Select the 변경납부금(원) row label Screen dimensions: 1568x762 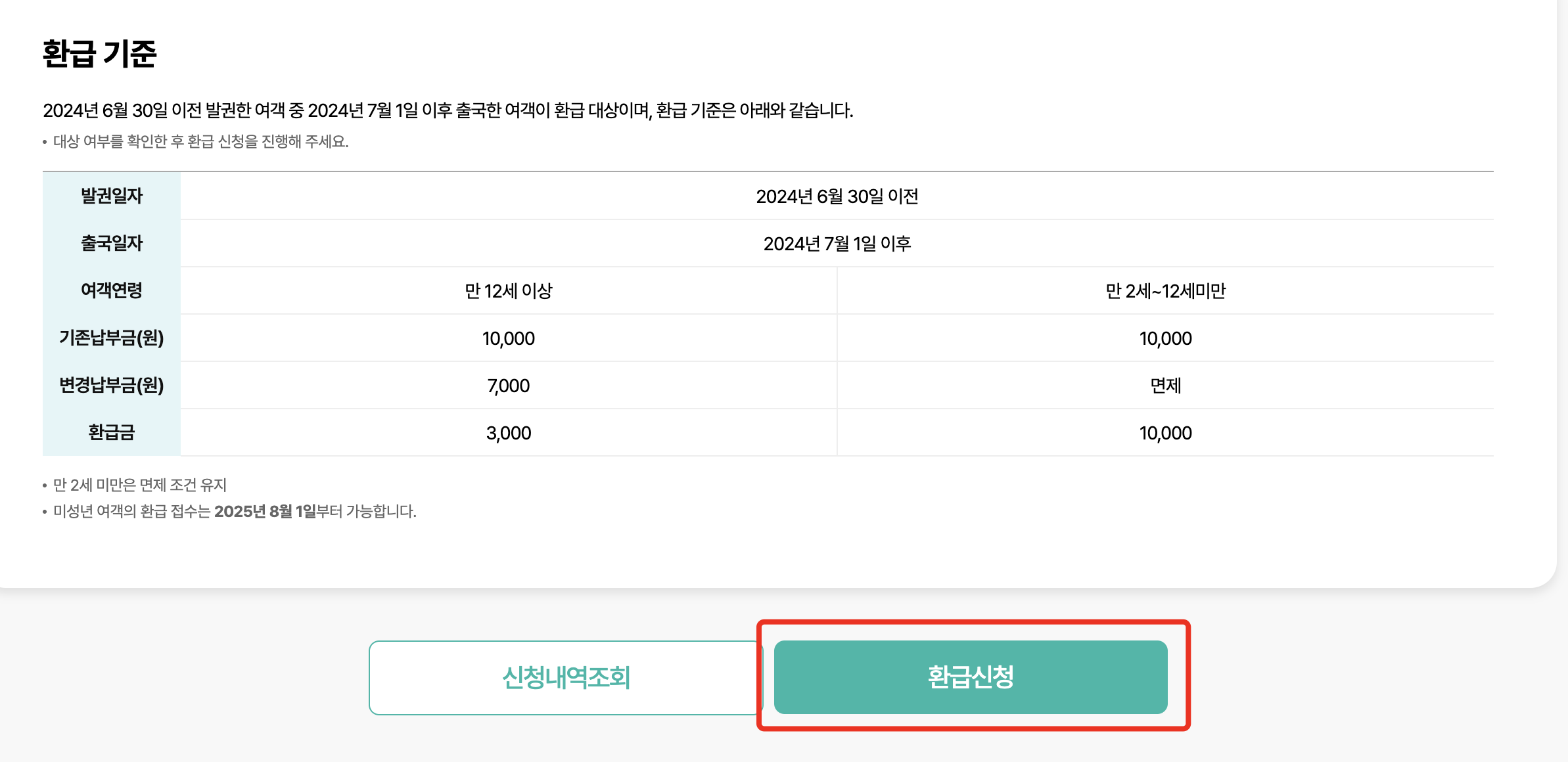(x=111, y=386)
